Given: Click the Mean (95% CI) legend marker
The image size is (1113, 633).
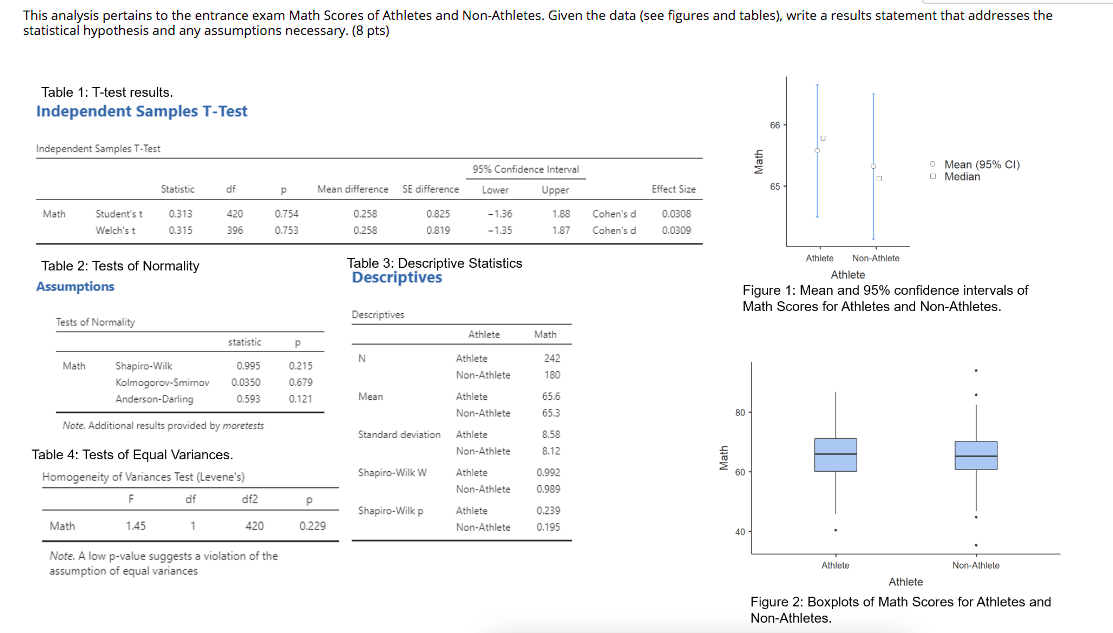Looking at the screenshot, I should point(932,164).
